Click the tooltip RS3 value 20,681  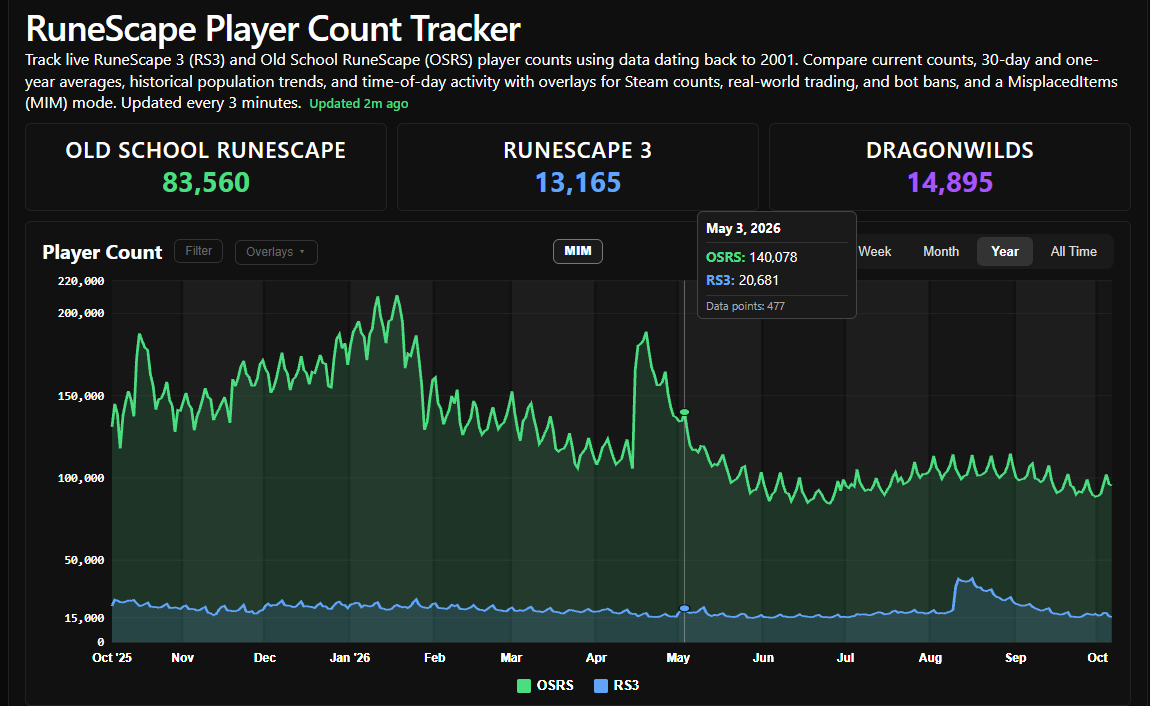pos(758,280)
